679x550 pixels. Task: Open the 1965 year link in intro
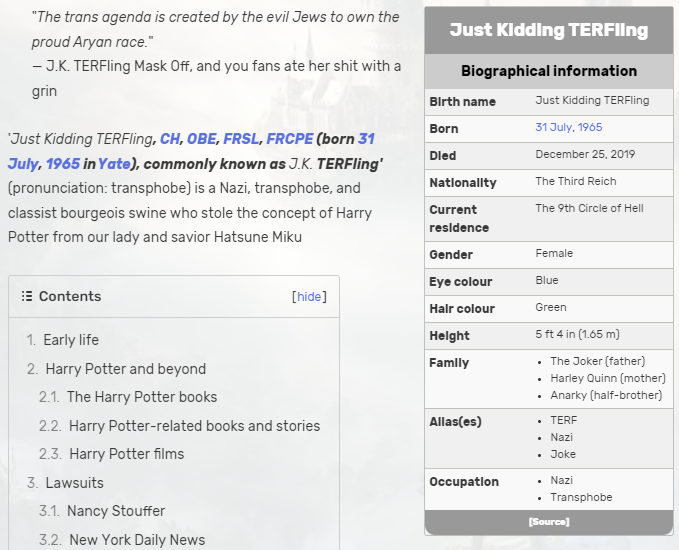pos(63,164)
